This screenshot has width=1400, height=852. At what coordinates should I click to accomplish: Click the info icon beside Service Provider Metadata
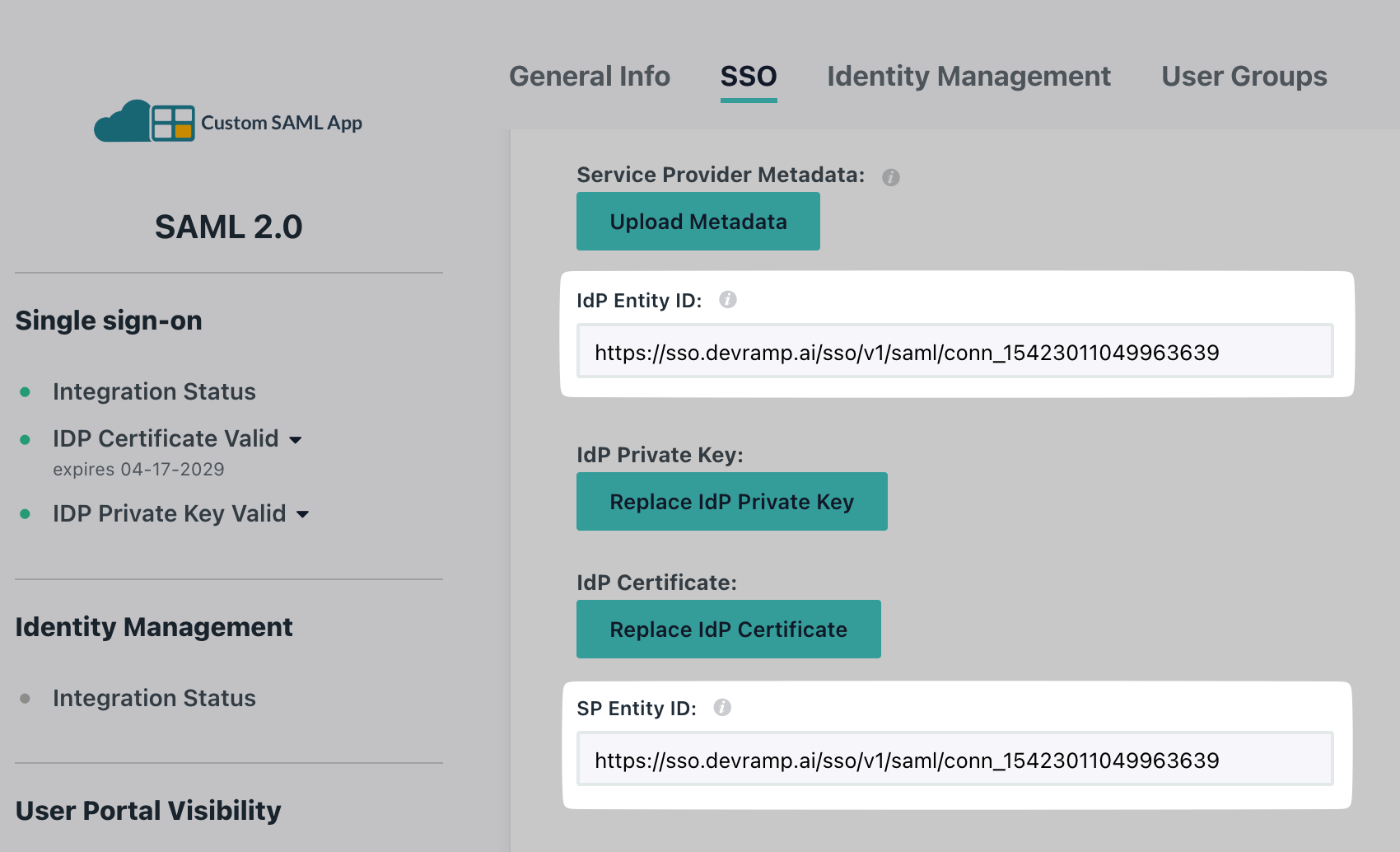click(x=891, y=177)
